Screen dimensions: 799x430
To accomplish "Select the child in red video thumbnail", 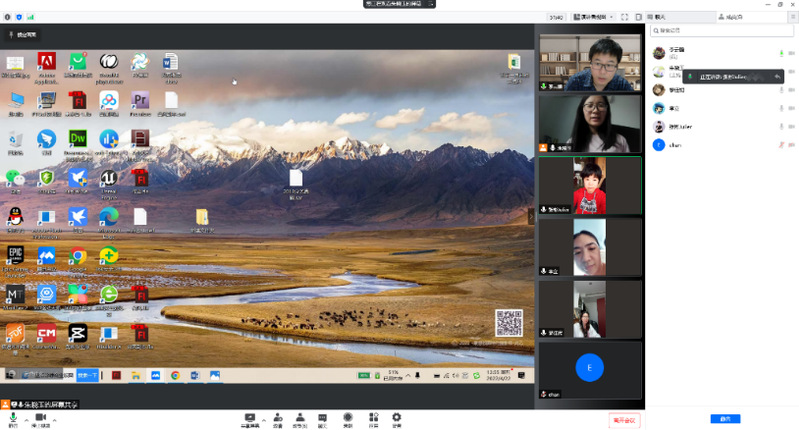I will [x=590, y=185].
